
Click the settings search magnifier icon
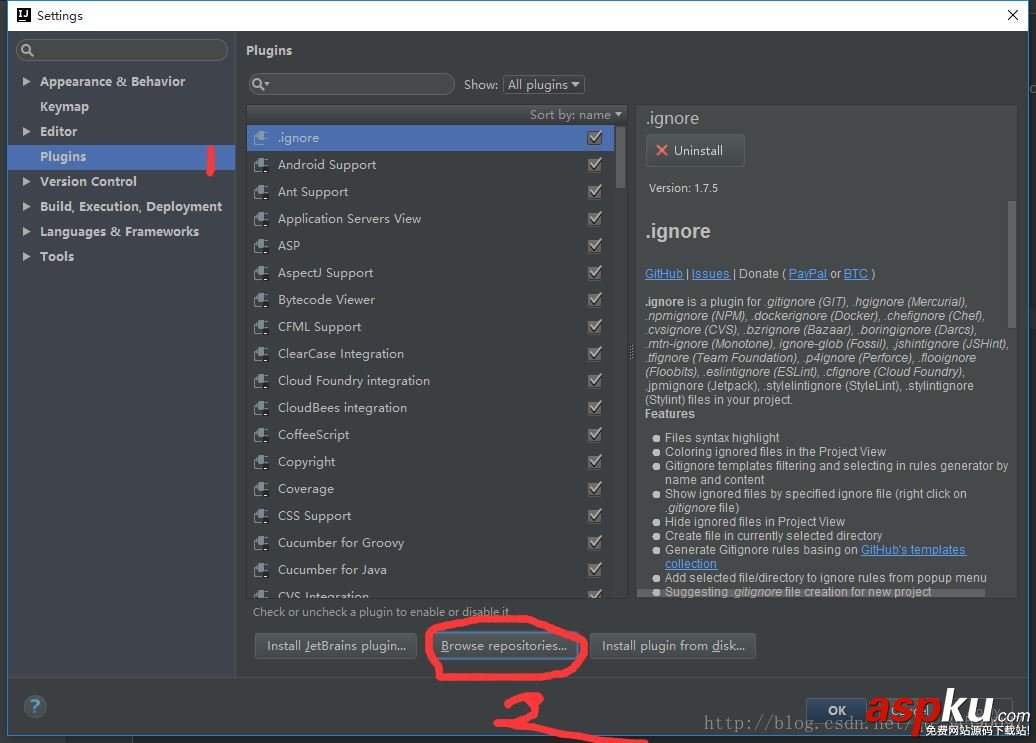[27, 50]
